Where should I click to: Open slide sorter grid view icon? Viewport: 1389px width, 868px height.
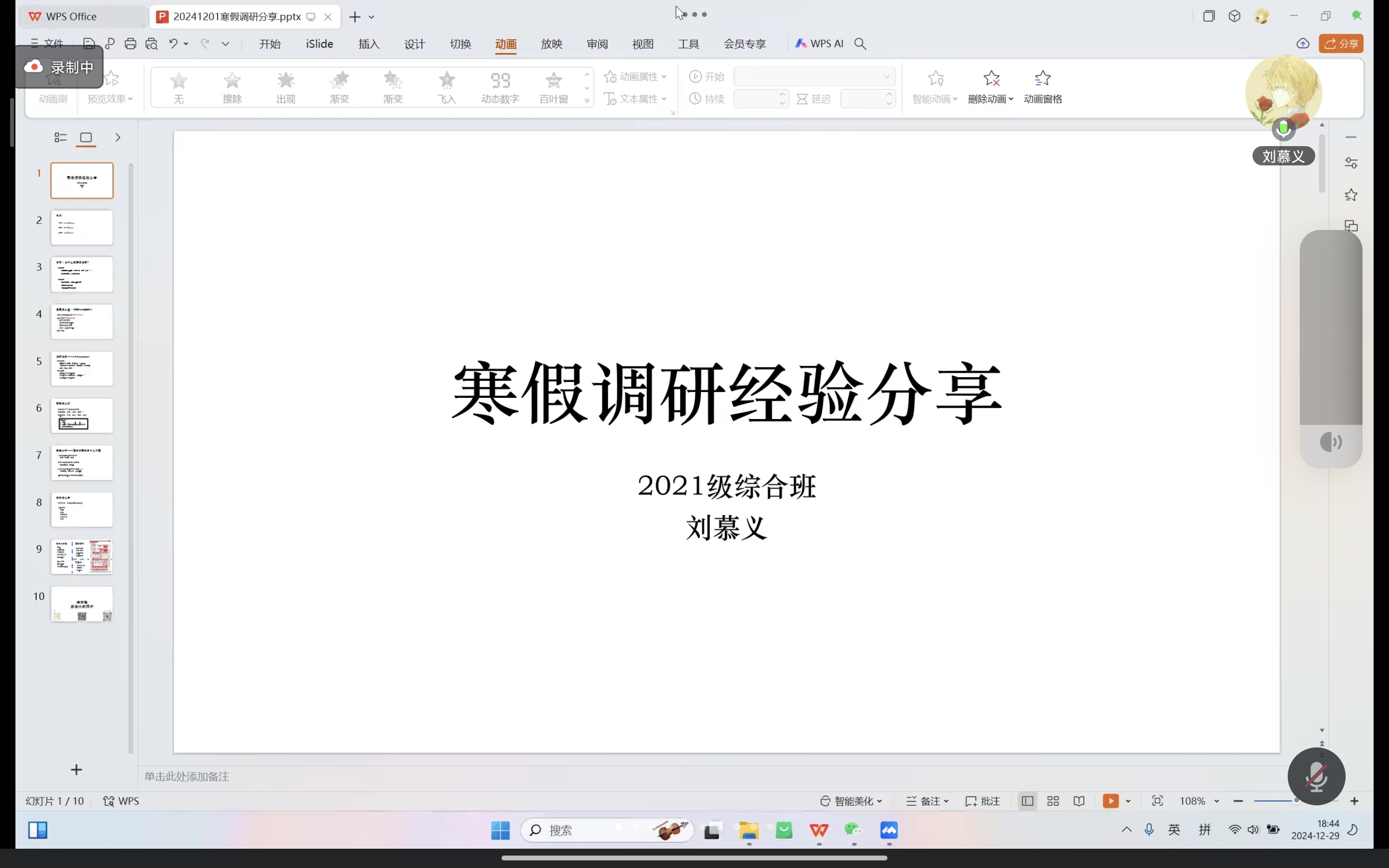coord(1053,801)
